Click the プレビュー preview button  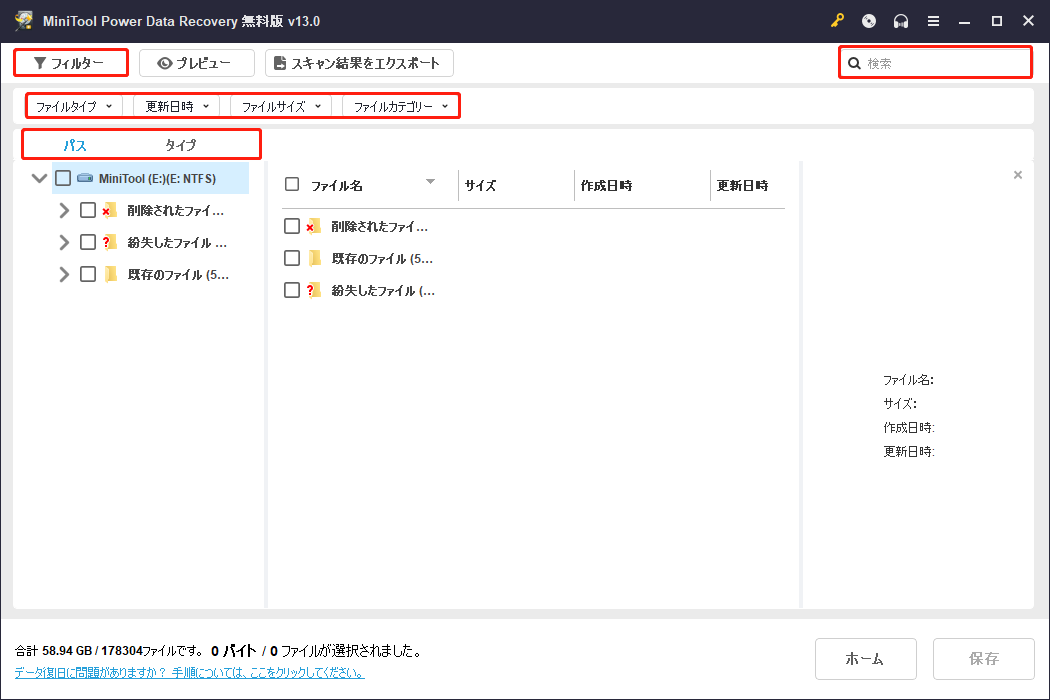[x=197, y=63]
